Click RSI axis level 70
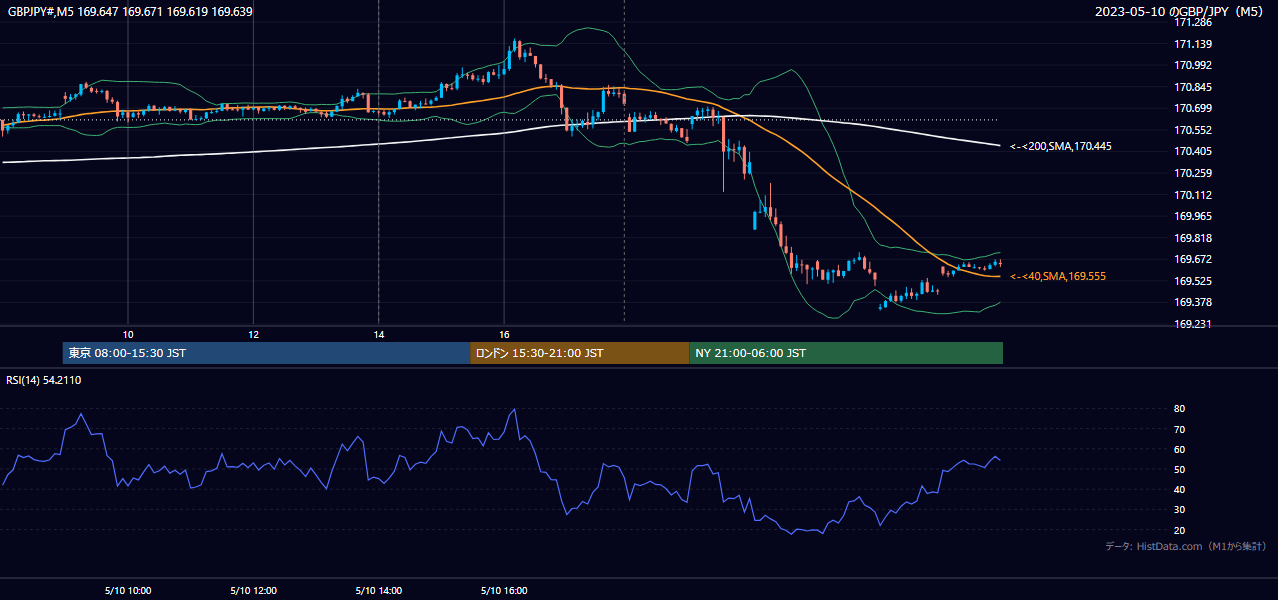 (1180, 429)
